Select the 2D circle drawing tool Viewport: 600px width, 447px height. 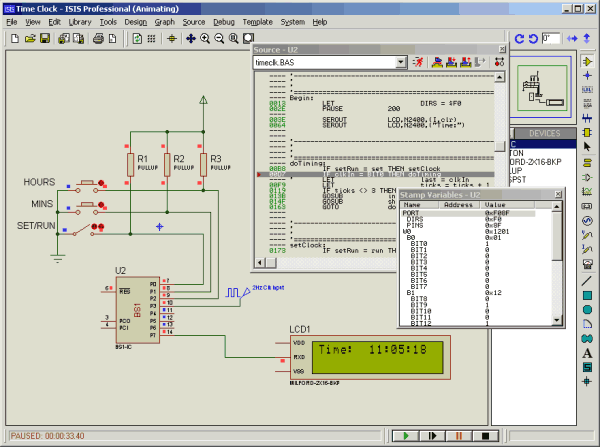587,310
